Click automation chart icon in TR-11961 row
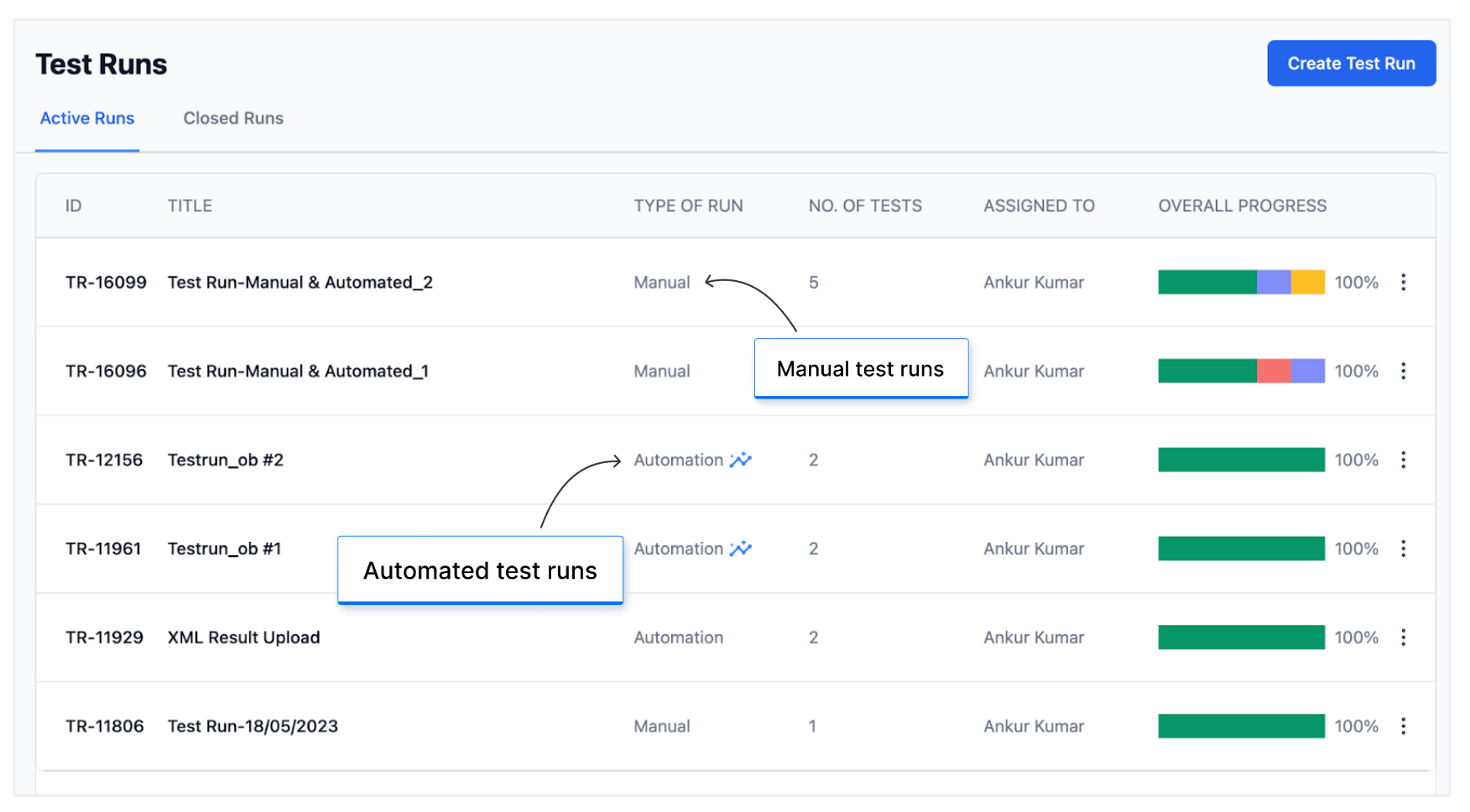Viewport: 1470px width, 812px height. coord(740,549)
